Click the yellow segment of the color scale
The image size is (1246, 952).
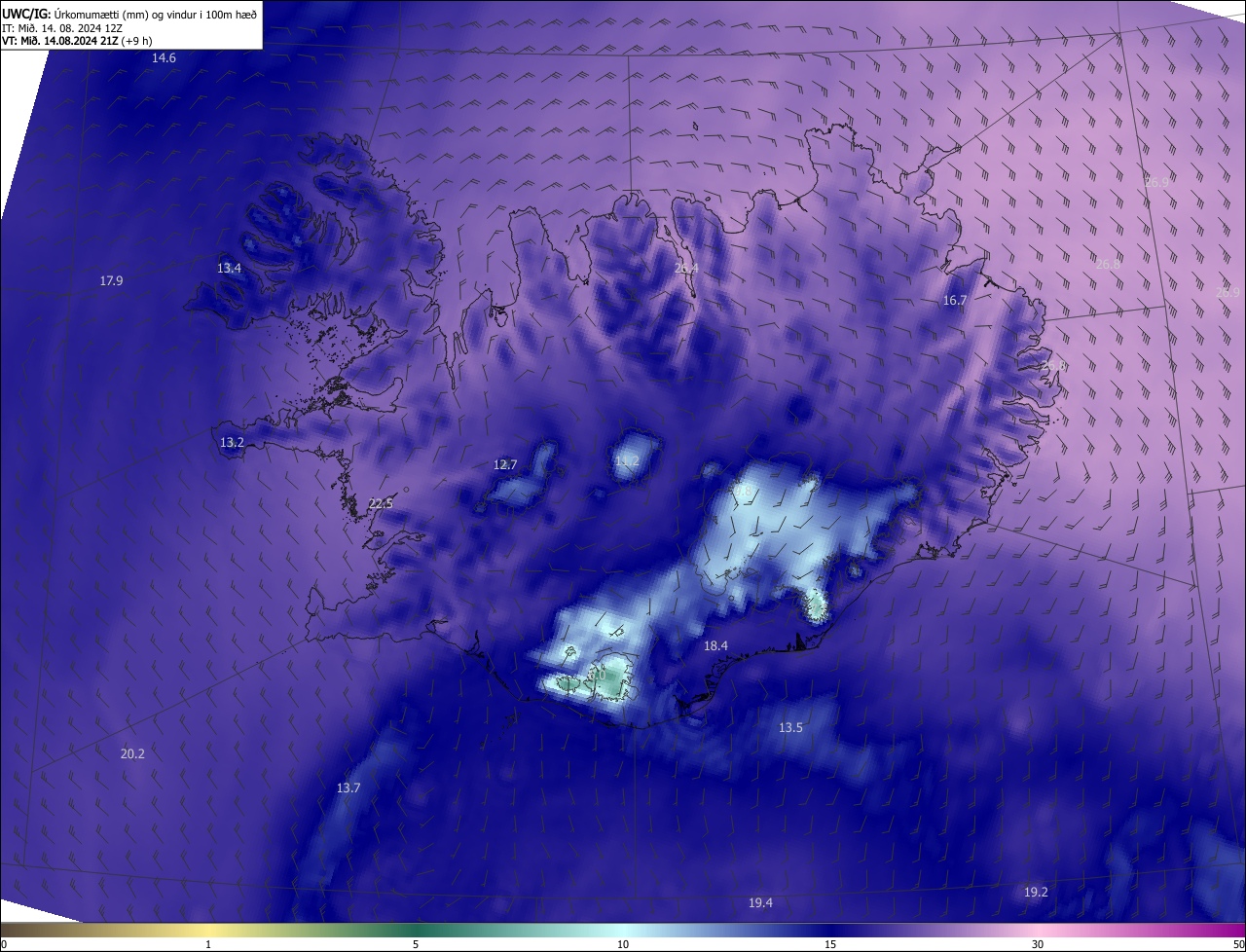pyautogui.click(x=208, y=931)
